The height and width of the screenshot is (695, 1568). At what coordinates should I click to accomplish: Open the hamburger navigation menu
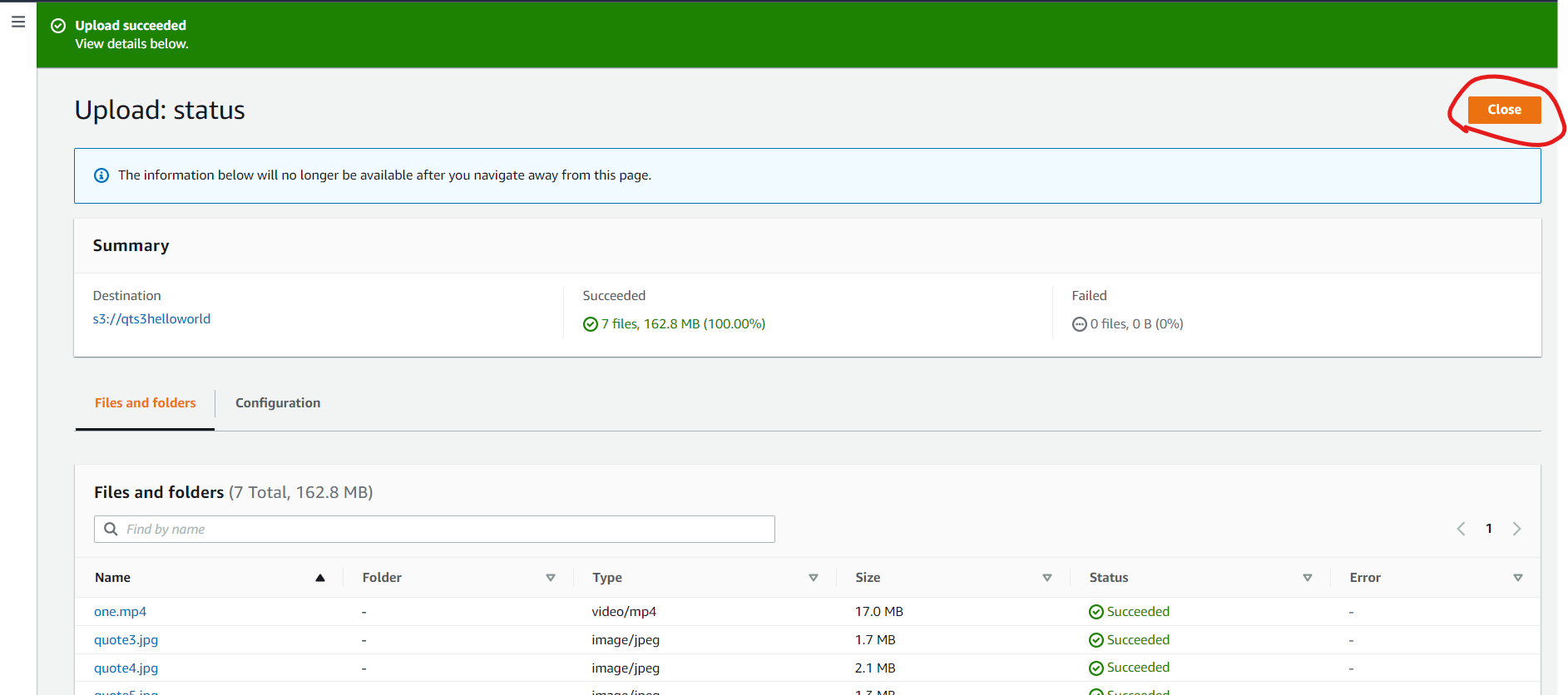click(18, 22)
